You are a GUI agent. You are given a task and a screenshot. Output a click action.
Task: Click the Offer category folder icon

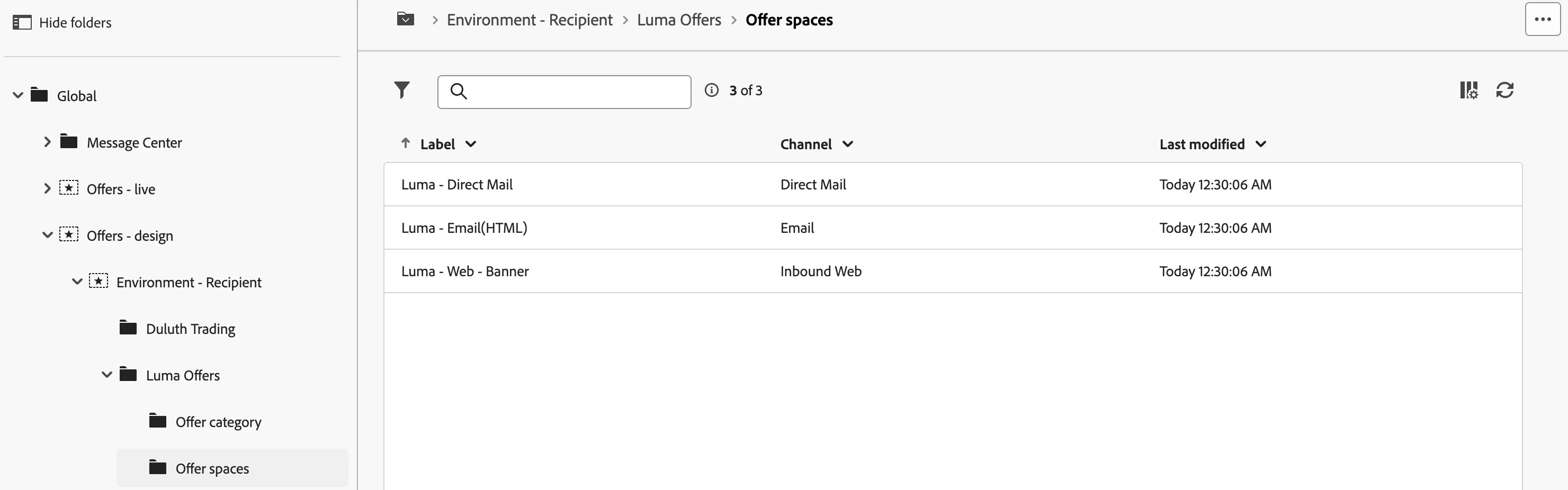158,421
